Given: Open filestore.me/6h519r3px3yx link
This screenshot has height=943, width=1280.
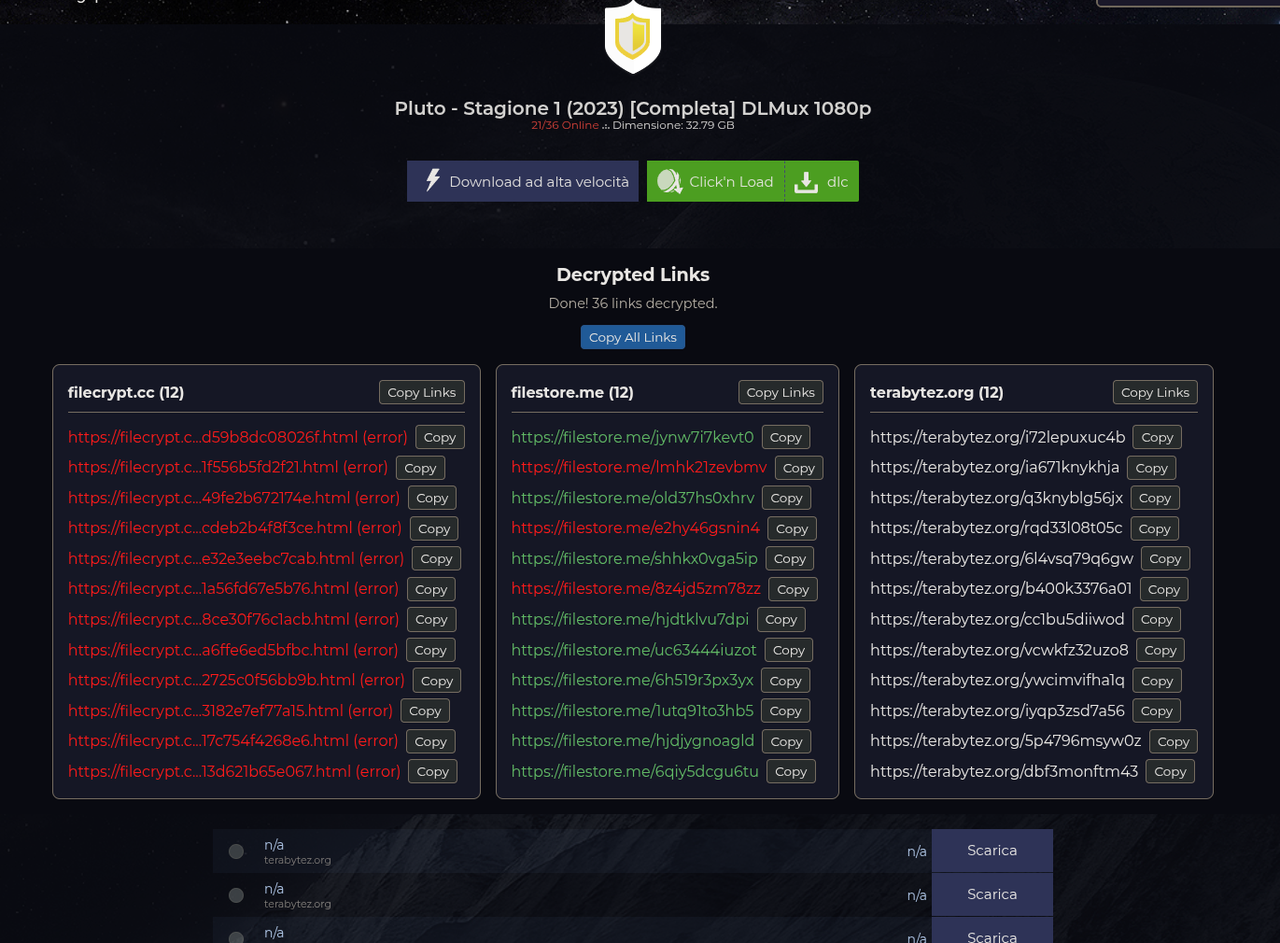Looking at the screenshot, I should [632, 680].
